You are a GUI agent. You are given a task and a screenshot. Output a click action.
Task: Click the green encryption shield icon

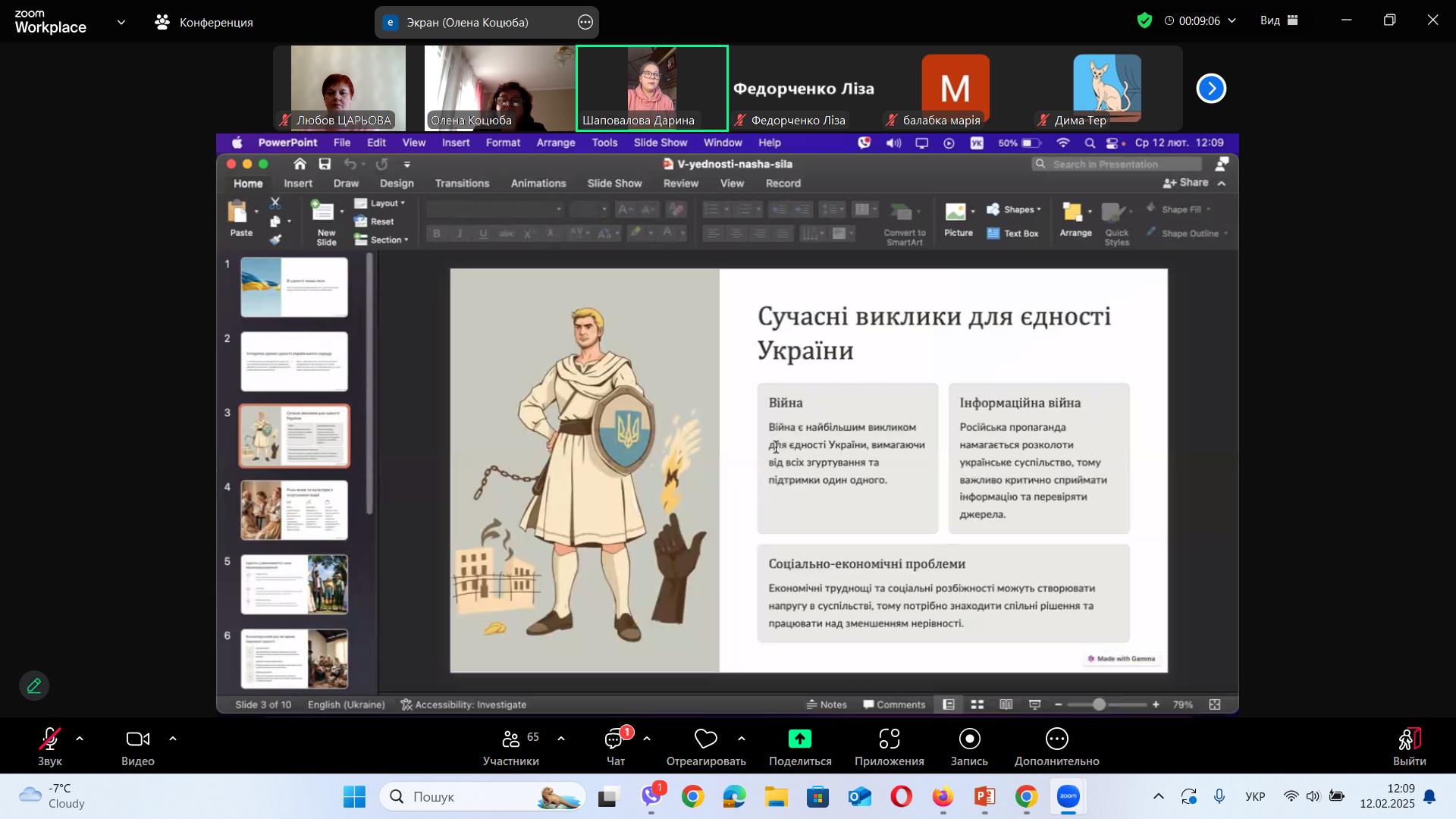point(1144,21)
